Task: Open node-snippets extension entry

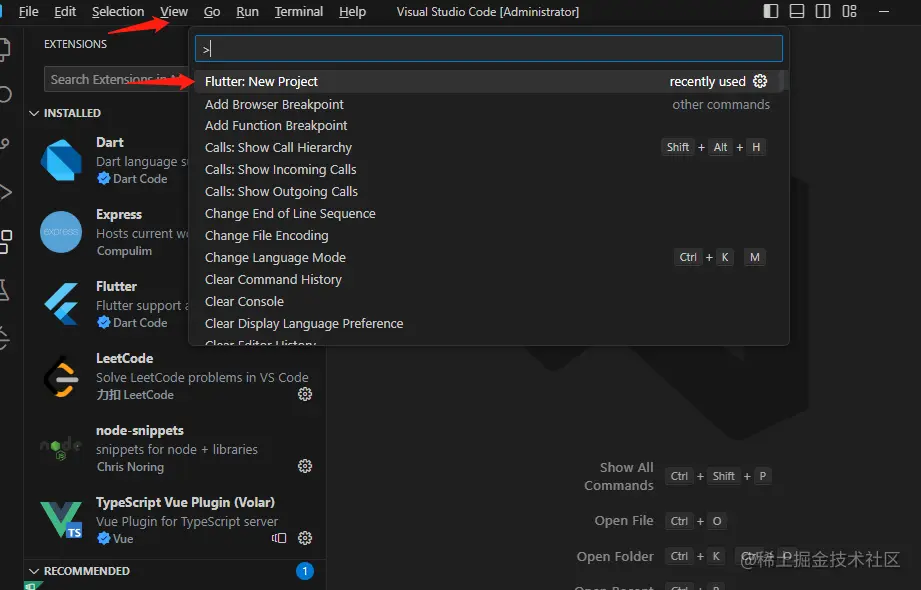Action: [176, 448]
